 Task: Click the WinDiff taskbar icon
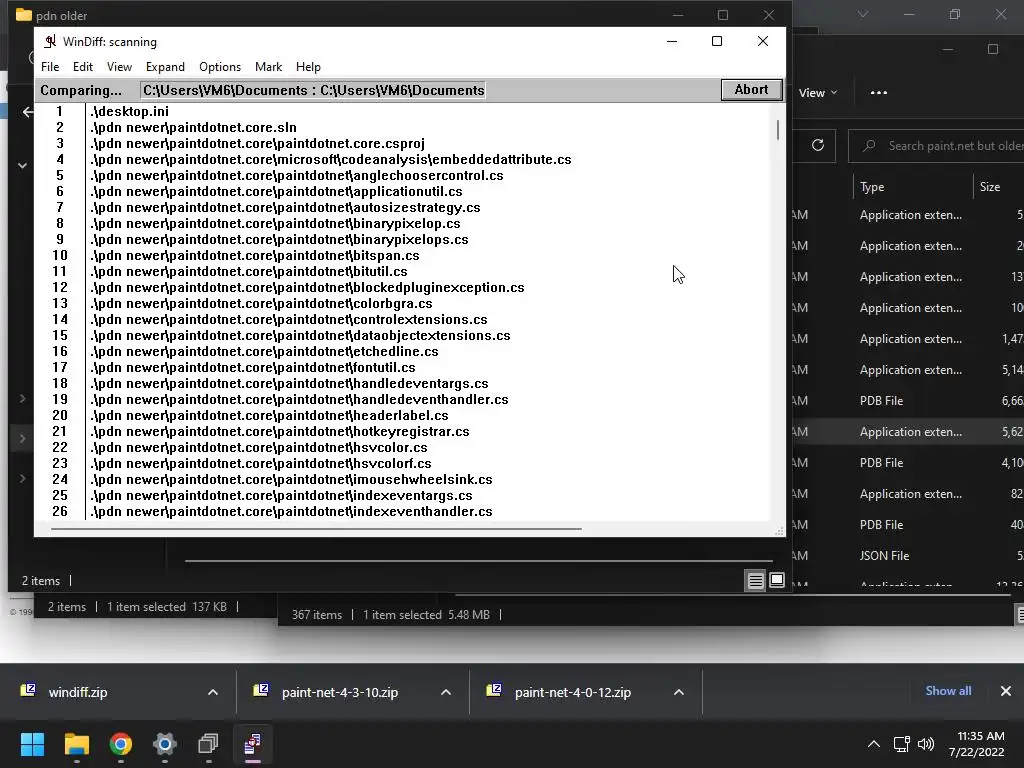pyautogui.click(x=253, y=744)
